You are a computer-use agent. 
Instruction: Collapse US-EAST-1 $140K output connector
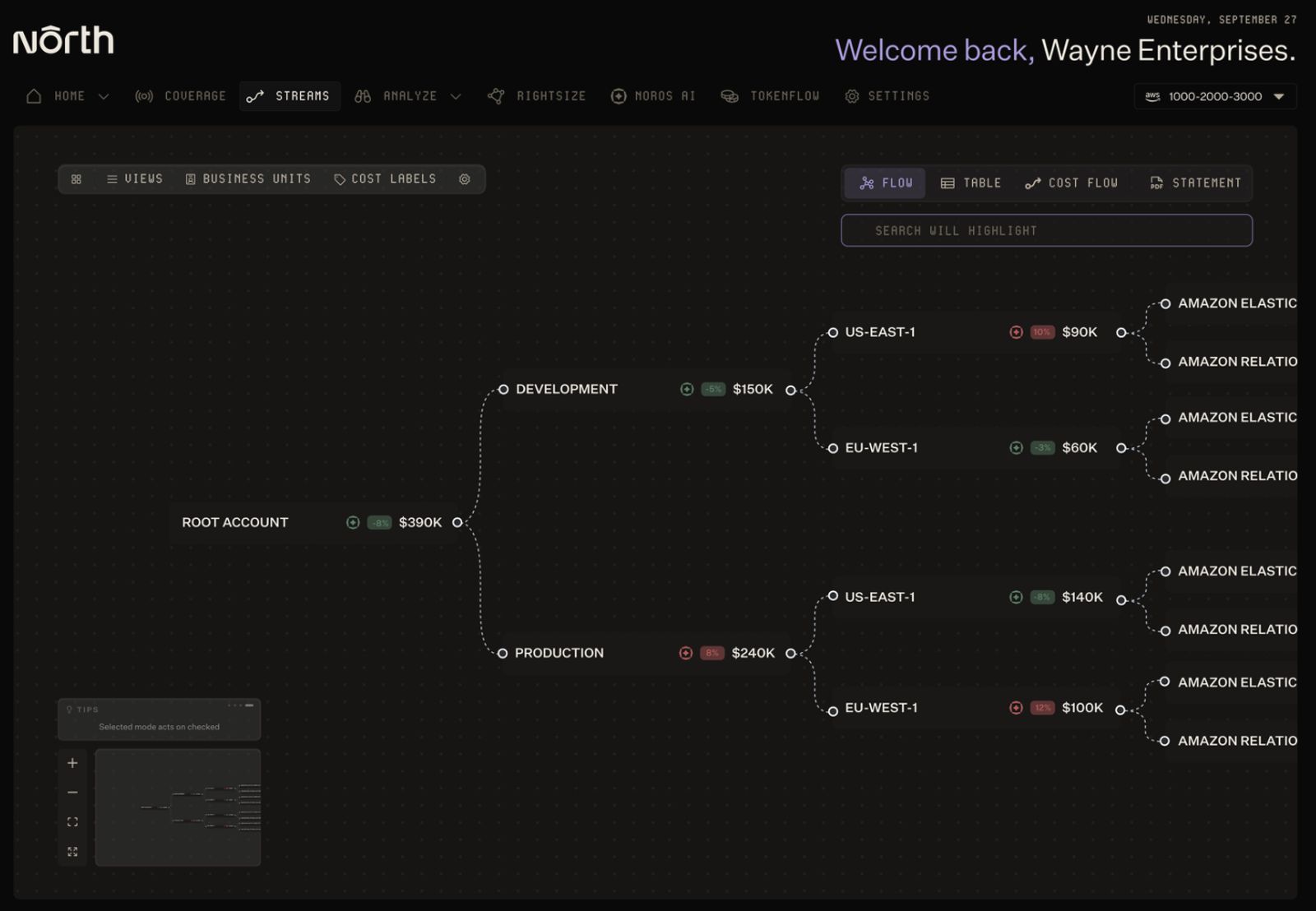(x=1121, y=600)
